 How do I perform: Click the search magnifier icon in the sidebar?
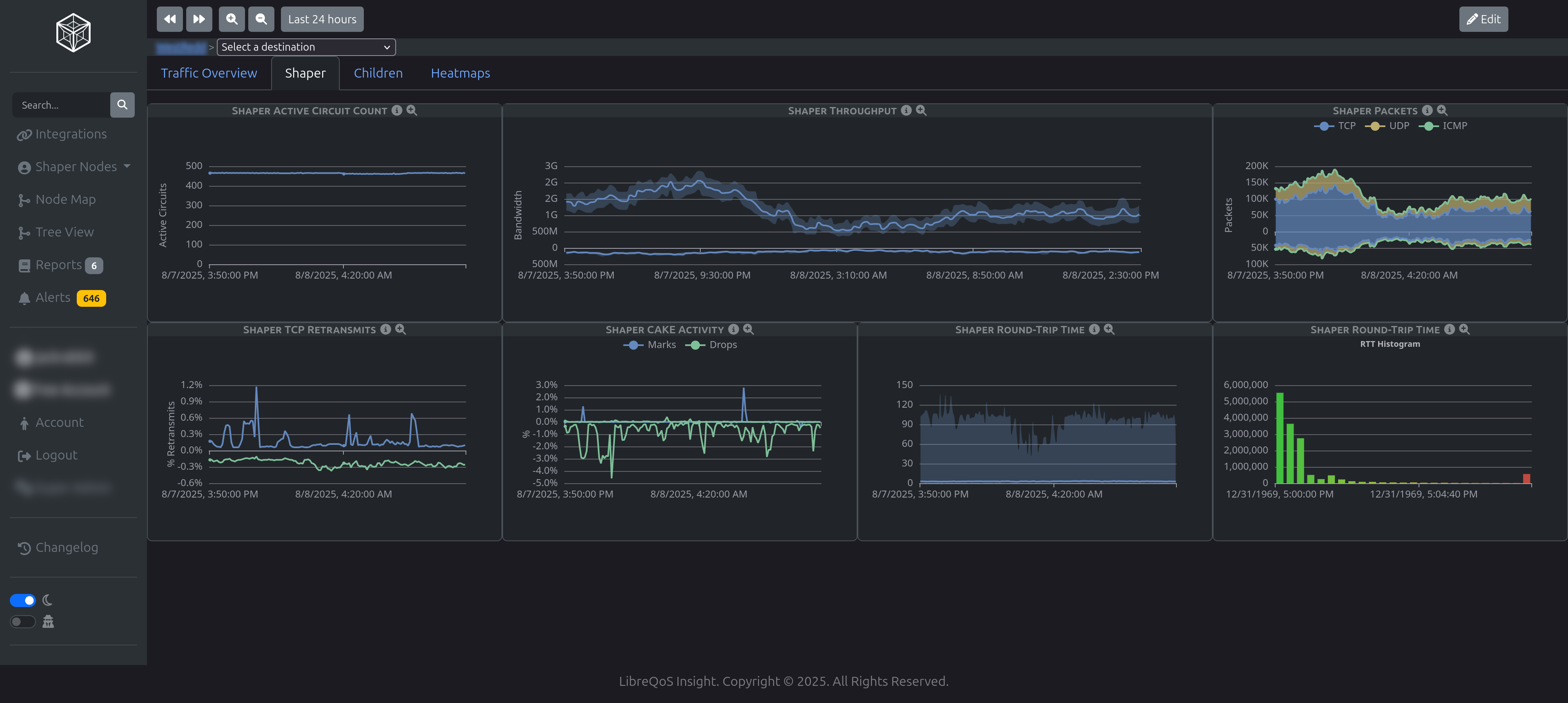(122, 105)
